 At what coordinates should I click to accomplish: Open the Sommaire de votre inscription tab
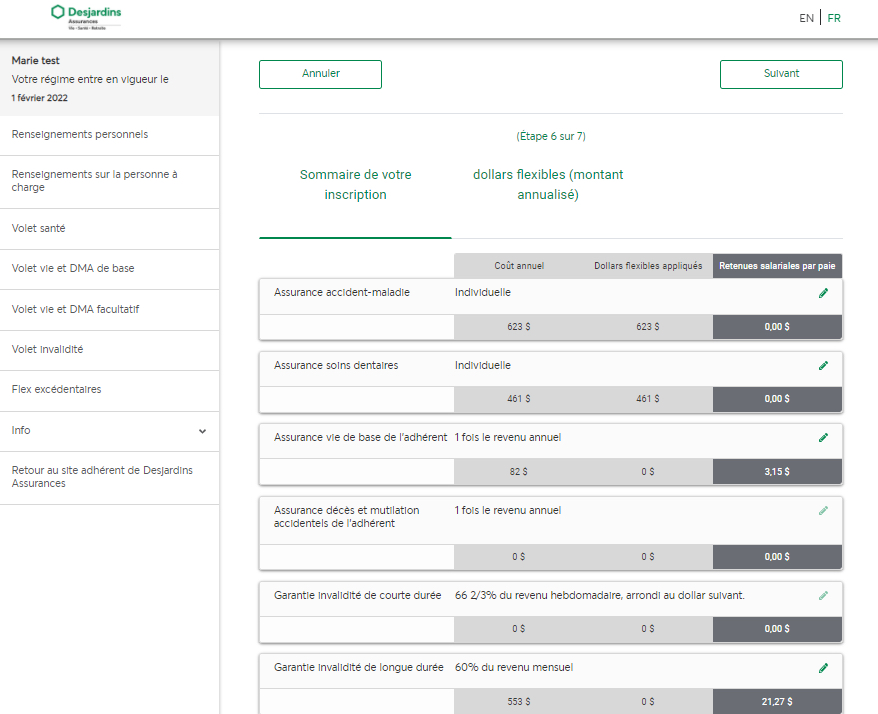pyautogui.click(x=355, y=185)
